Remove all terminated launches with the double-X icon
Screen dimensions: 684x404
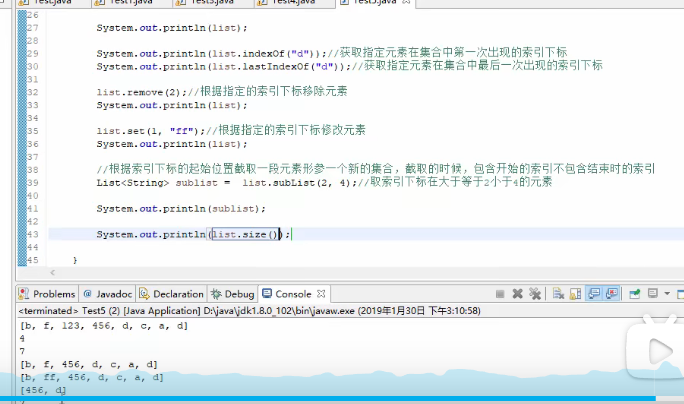pos(535,294)
